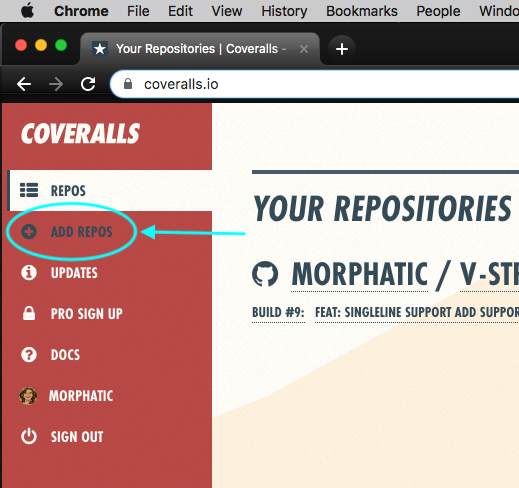Open Updates via the info icon
Viewport: 519px width, 488px height.
(x=29, y=272)
